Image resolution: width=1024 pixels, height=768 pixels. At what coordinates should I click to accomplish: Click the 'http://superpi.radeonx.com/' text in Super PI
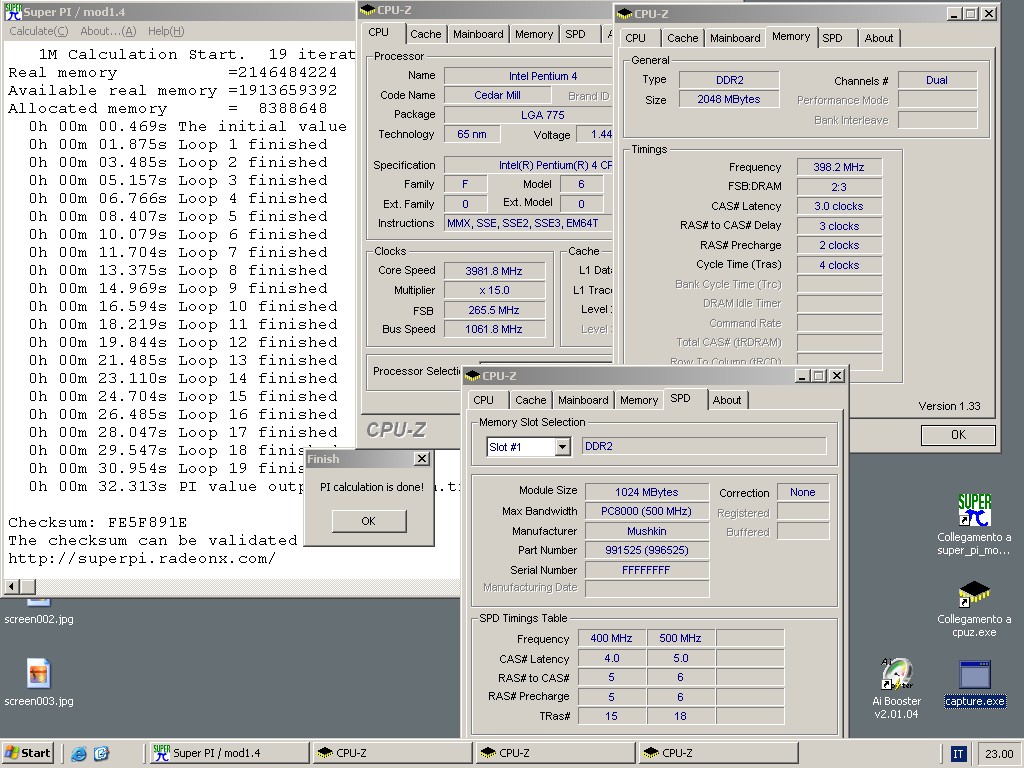click(x=142, y=559)
